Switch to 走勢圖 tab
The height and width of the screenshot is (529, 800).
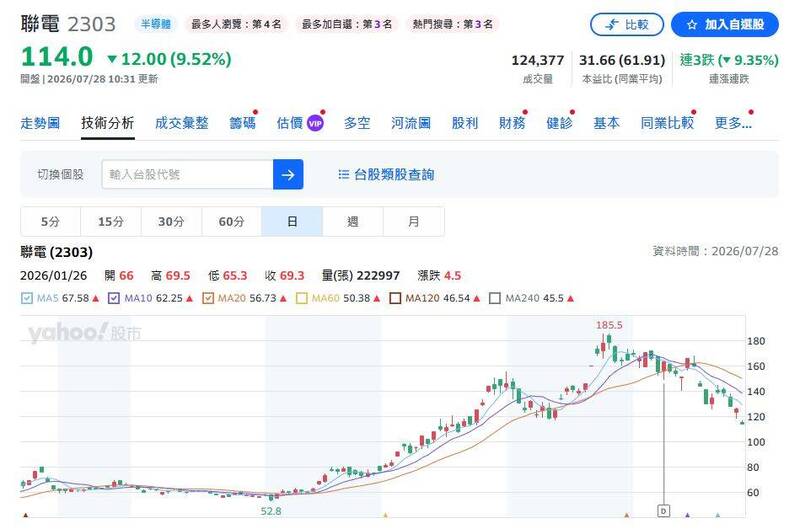pos(40,123)
